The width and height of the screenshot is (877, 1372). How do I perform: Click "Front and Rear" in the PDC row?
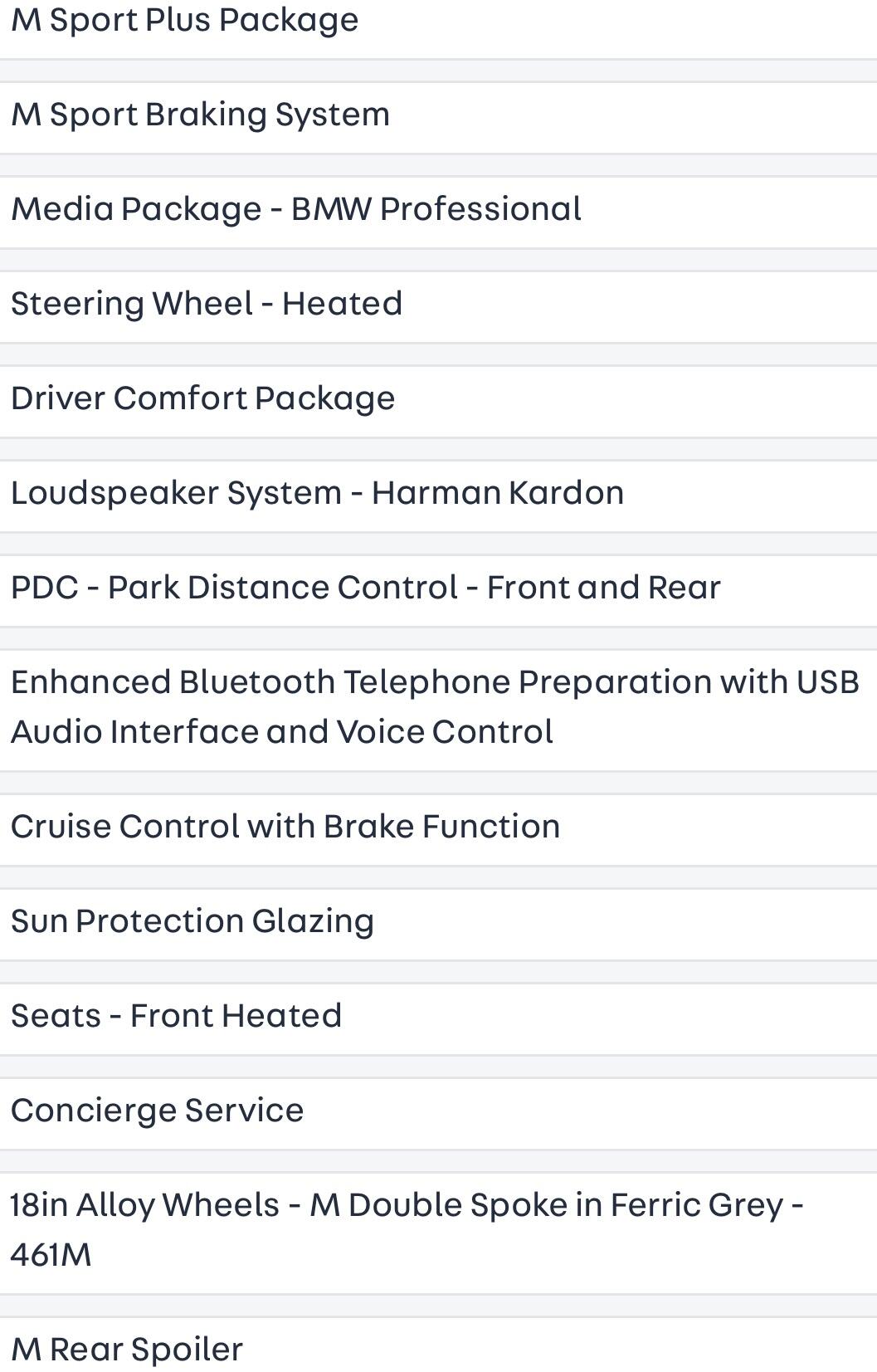(603, 588)
